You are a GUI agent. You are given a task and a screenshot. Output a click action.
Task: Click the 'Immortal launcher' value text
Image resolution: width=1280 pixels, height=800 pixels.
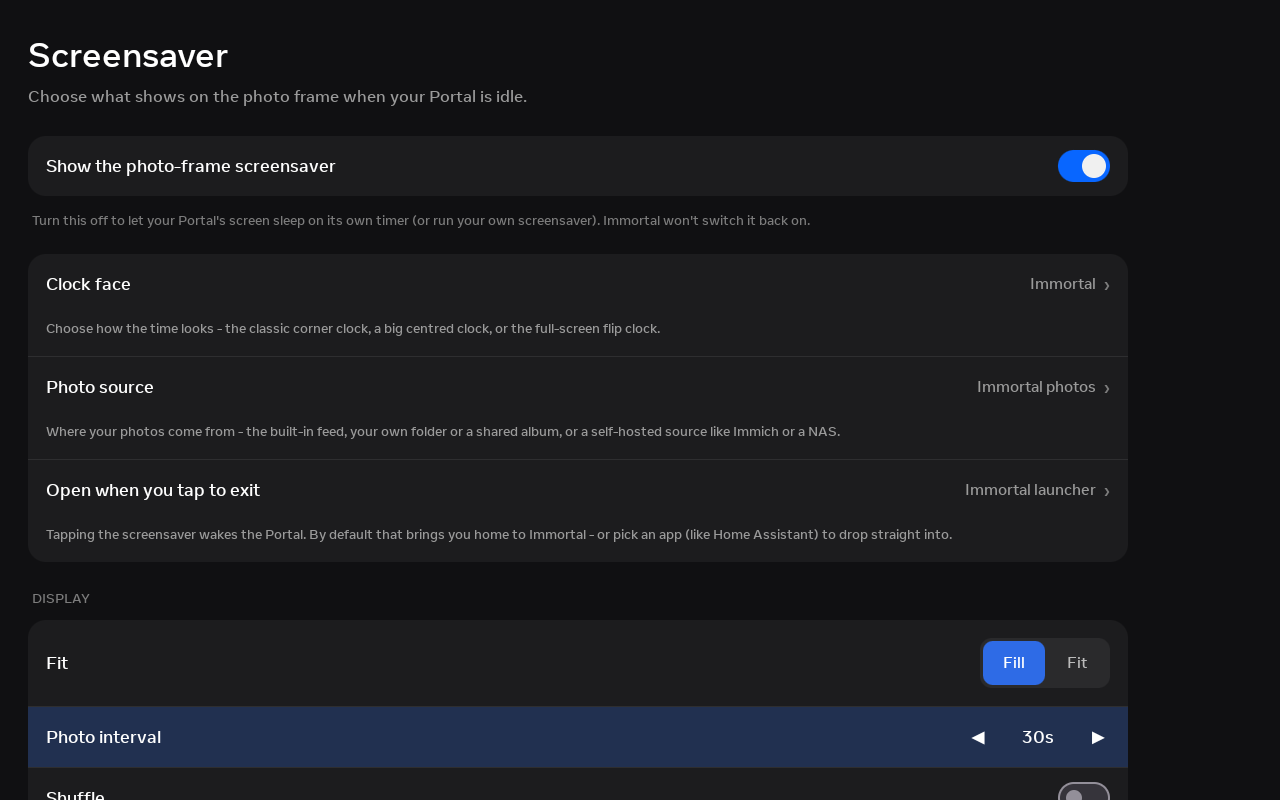pyautogui.click(x=1030, y=490)
